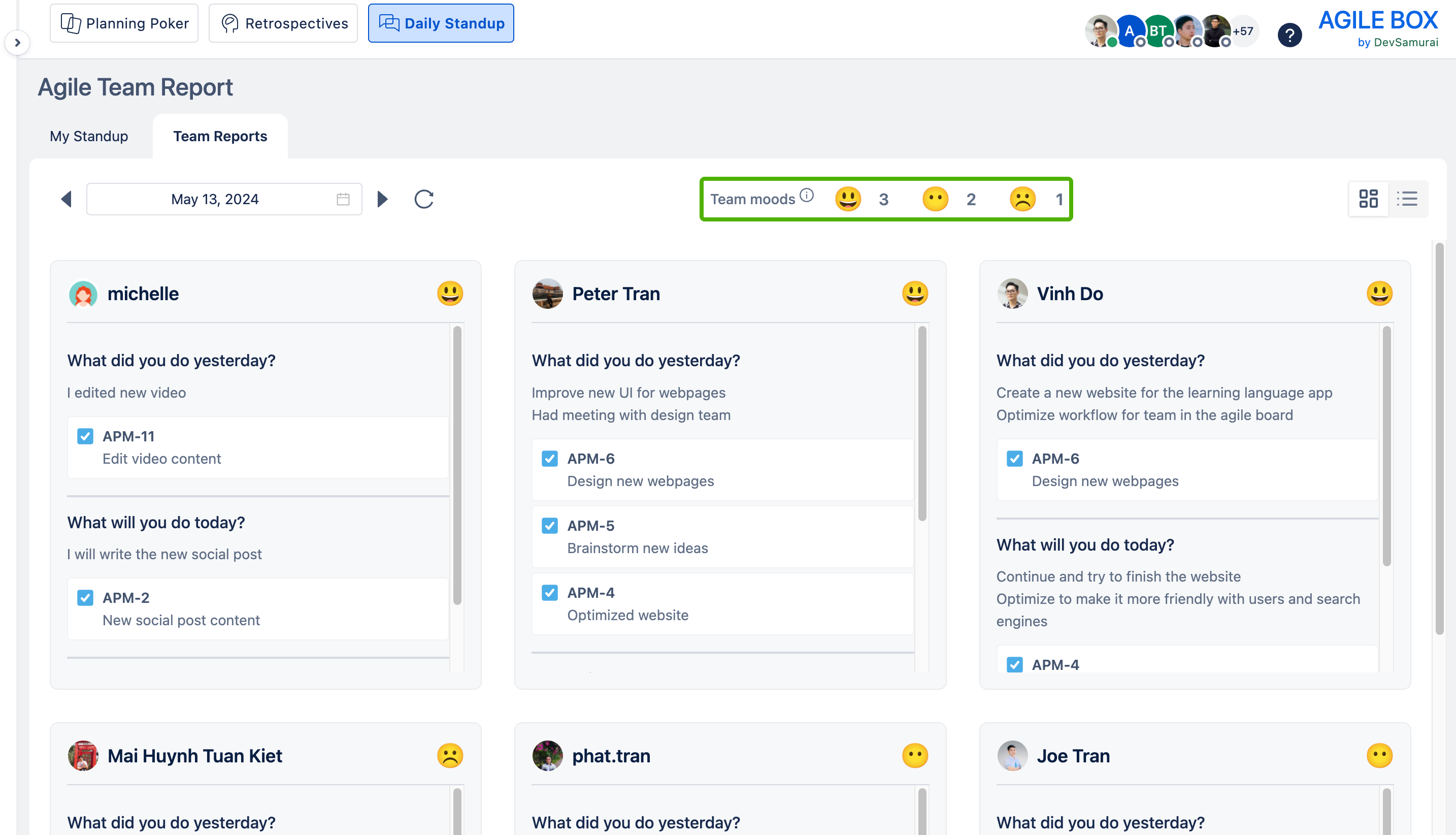Open the help question mark icon
1456x835 pixels.
click(x=1290, y=35)
